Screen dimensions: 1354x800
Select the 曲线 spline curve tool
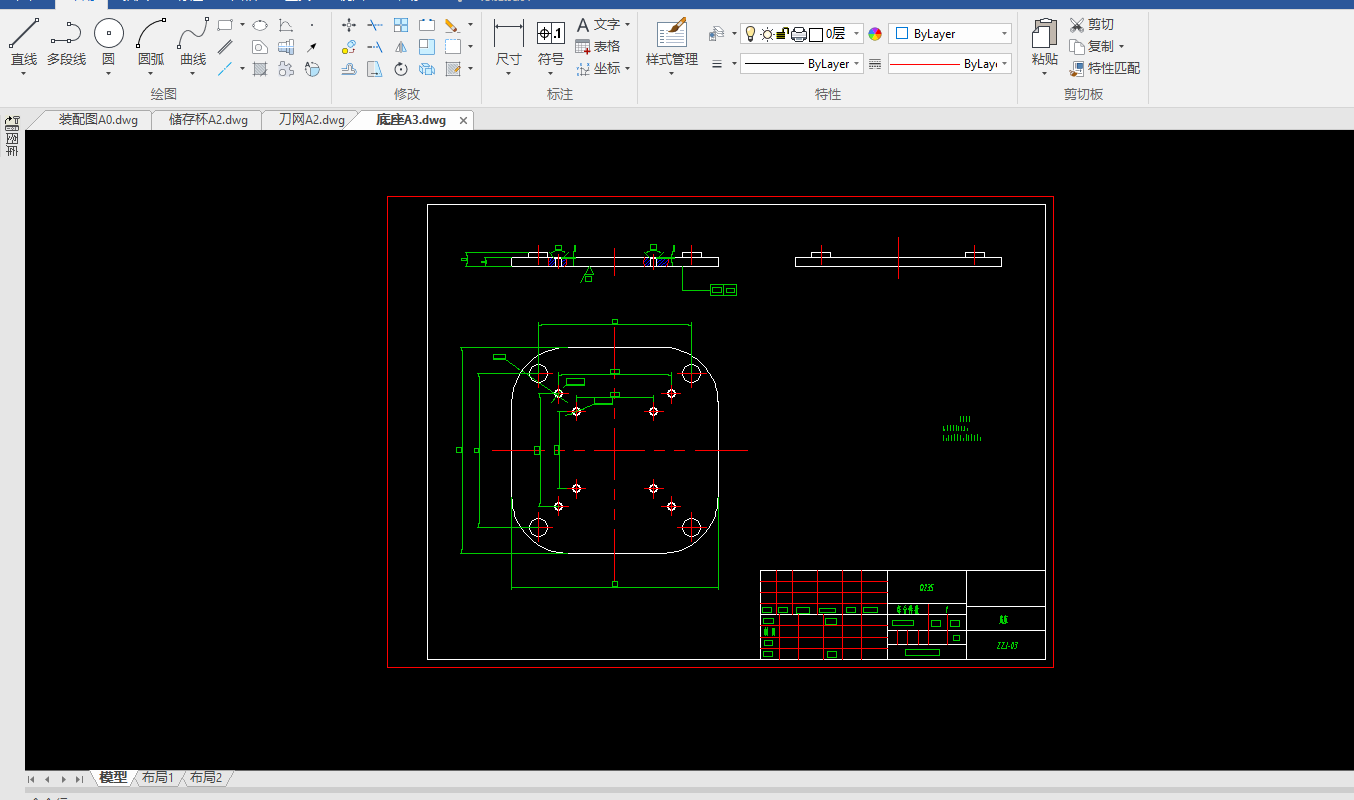click(193, 42)
